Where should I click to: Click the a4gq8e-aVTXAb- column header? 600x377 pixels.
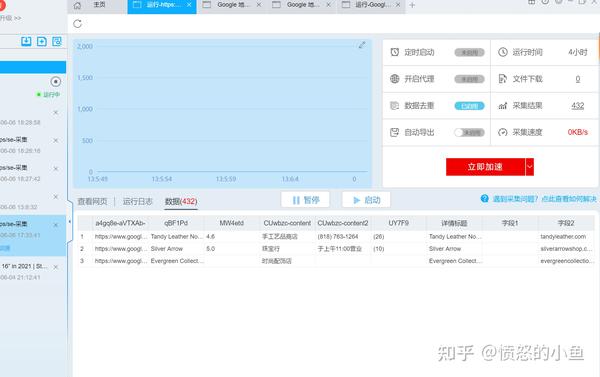120,223
